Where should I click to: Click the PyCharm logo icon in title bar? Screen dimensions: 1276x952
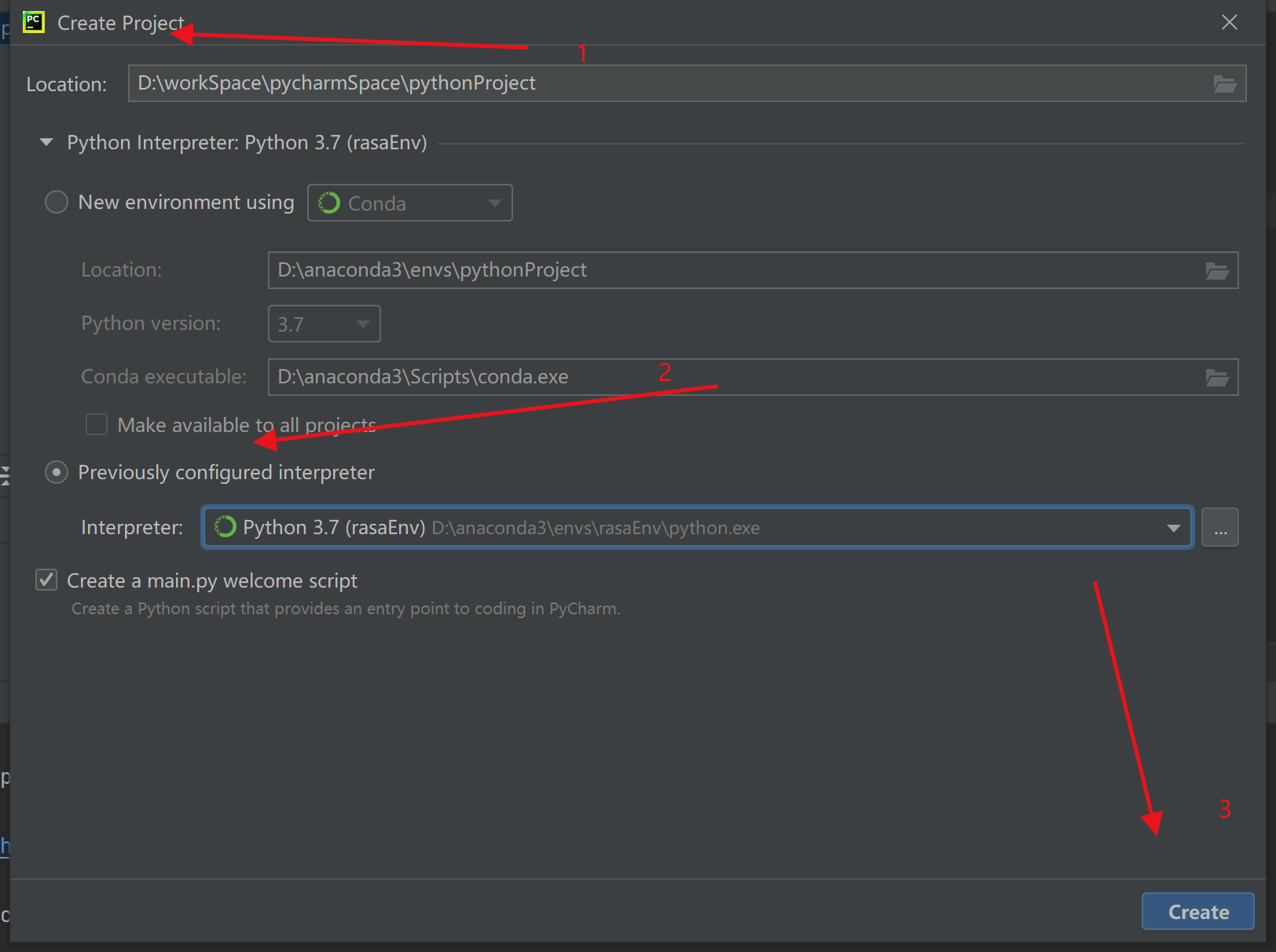coord(34,22)
